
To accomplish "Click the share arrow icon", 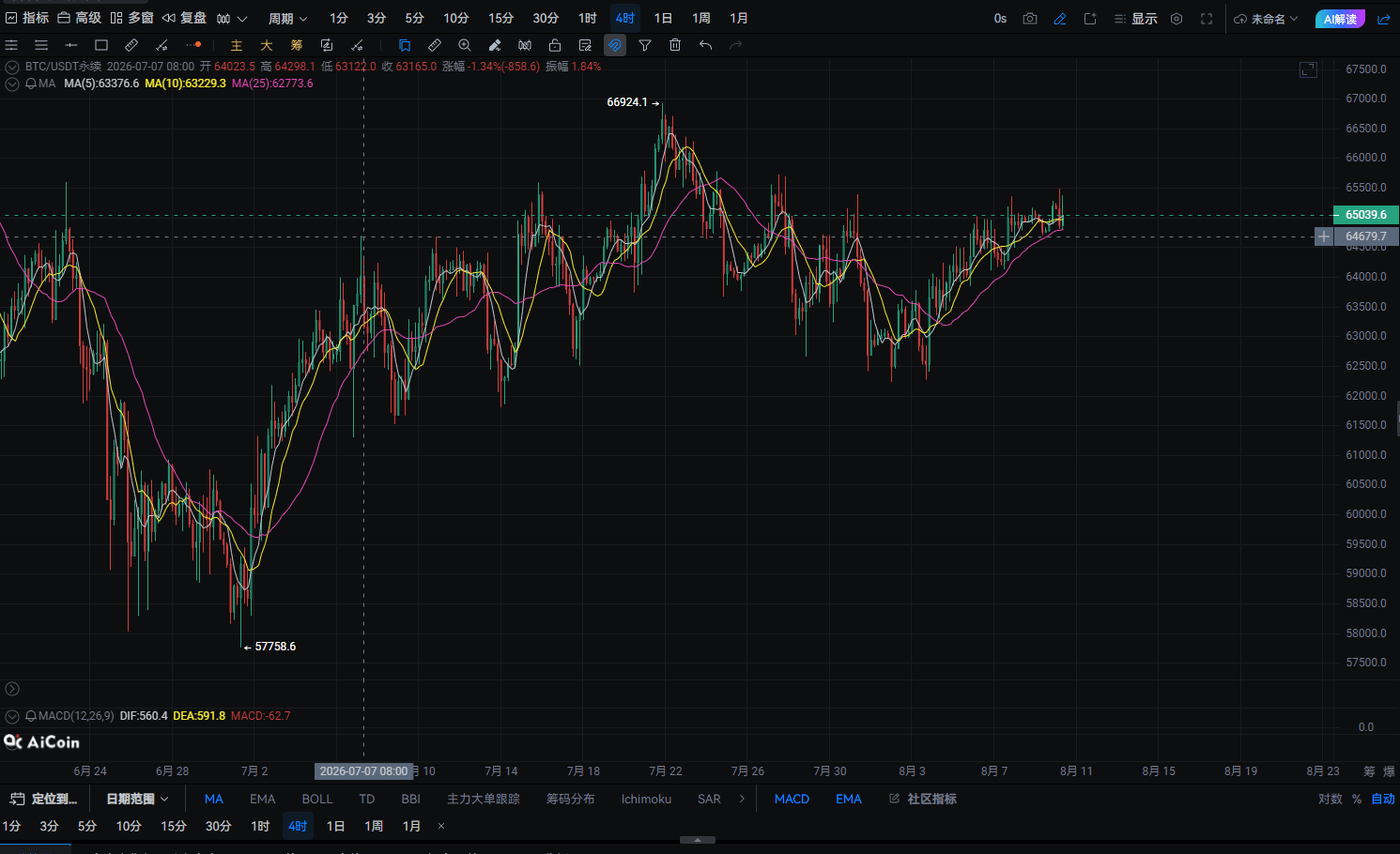I will tap(1383, 19).
